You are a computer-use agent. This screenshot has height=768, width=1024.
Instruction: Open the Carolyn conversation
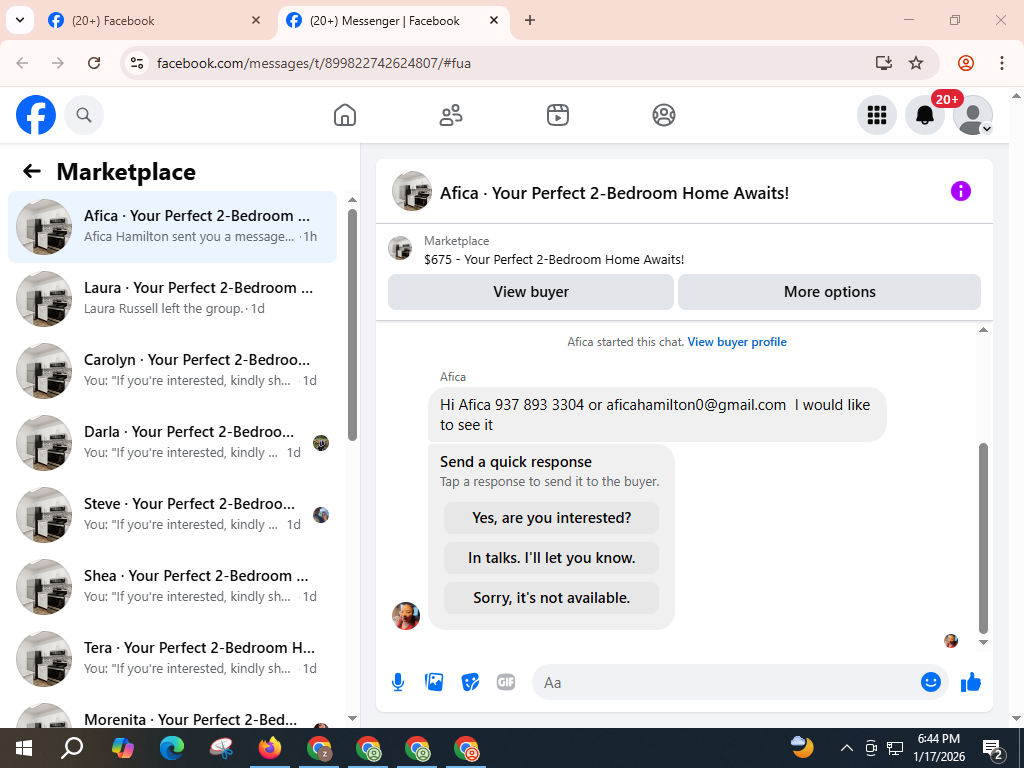point(172,370)
